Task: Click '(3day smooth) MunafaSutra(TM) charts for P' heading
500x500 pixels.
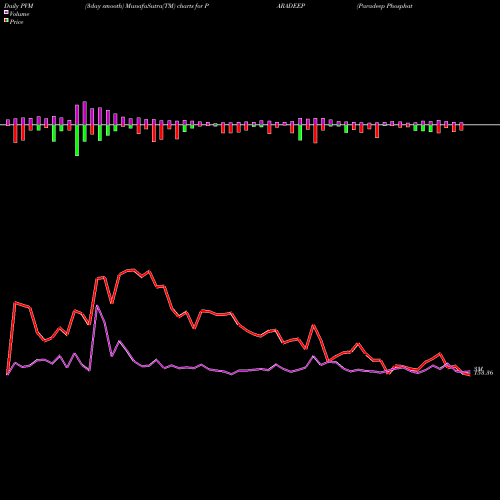Action: point(147,6)
